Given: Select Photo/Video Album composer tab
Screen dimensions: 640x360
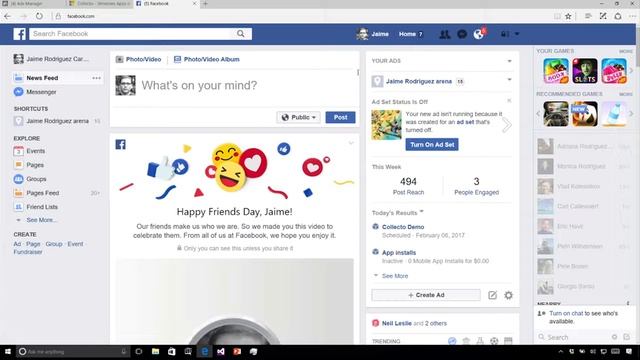Looking at the screenshot, I should click(207, 59).
